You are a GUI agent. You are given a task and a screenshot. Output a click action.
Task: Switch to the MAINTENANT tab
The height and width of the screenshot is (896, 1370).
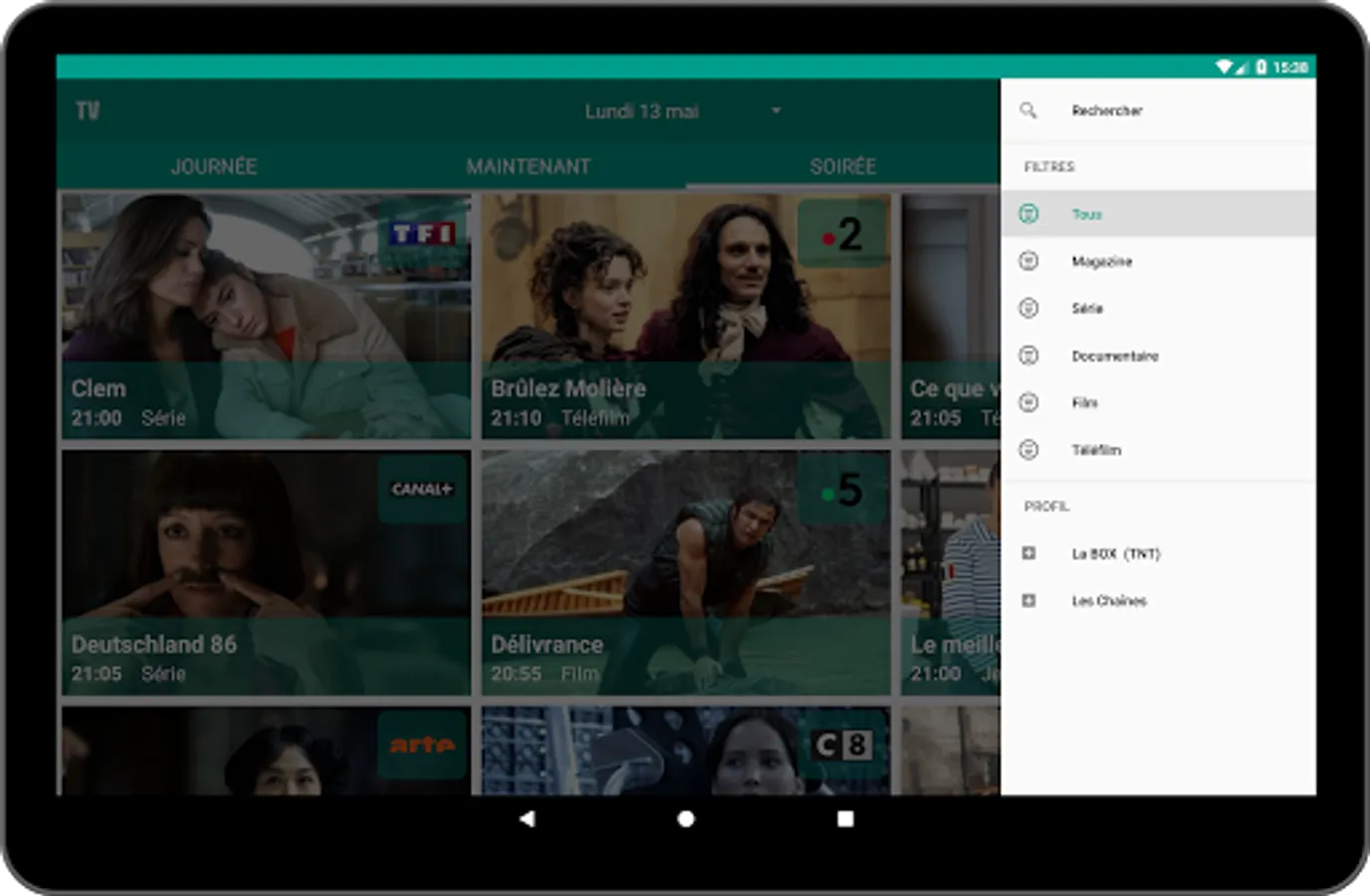click(529, 166)
